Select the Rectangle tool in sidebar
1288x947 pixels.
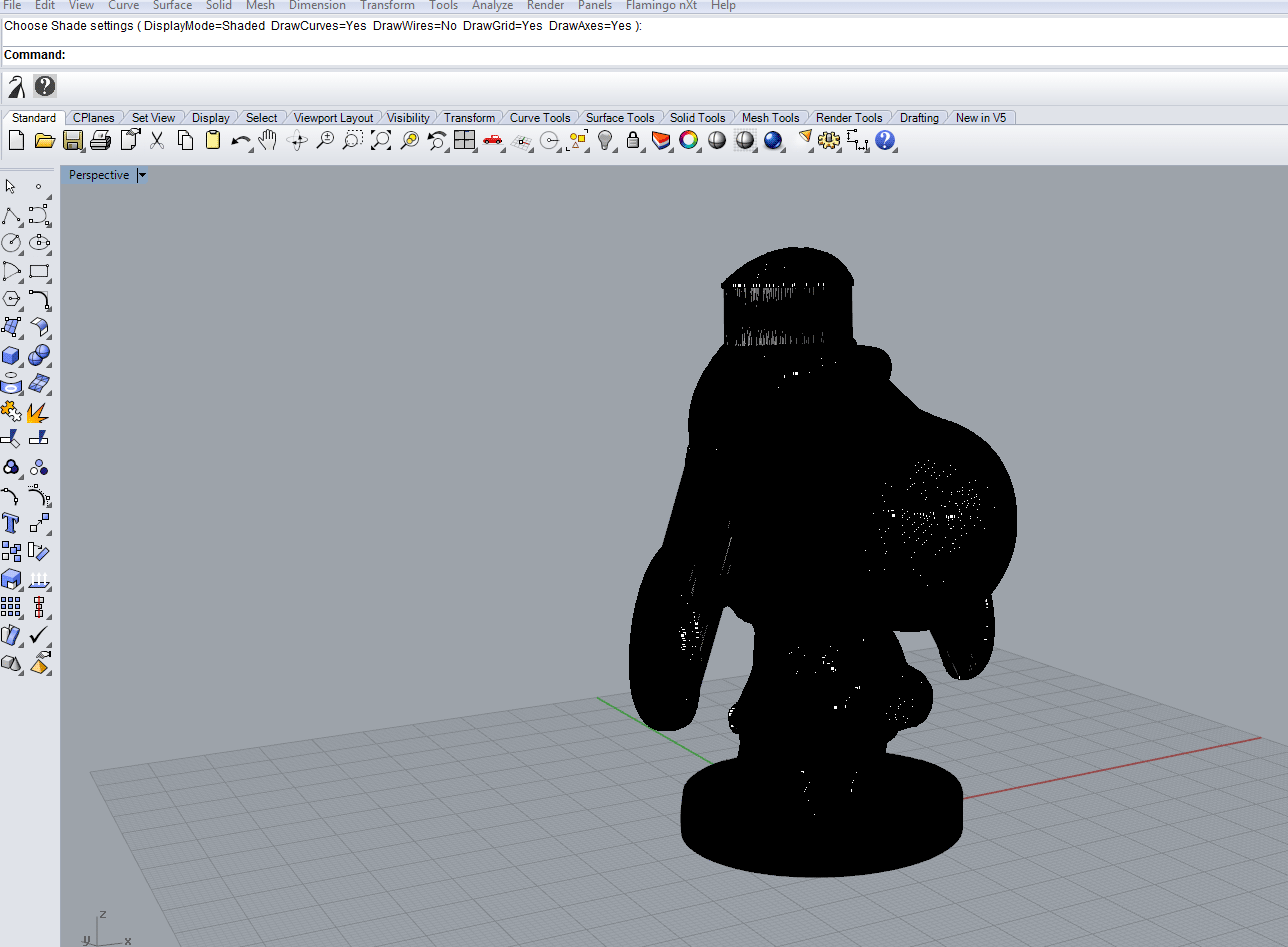pos(39,271)
